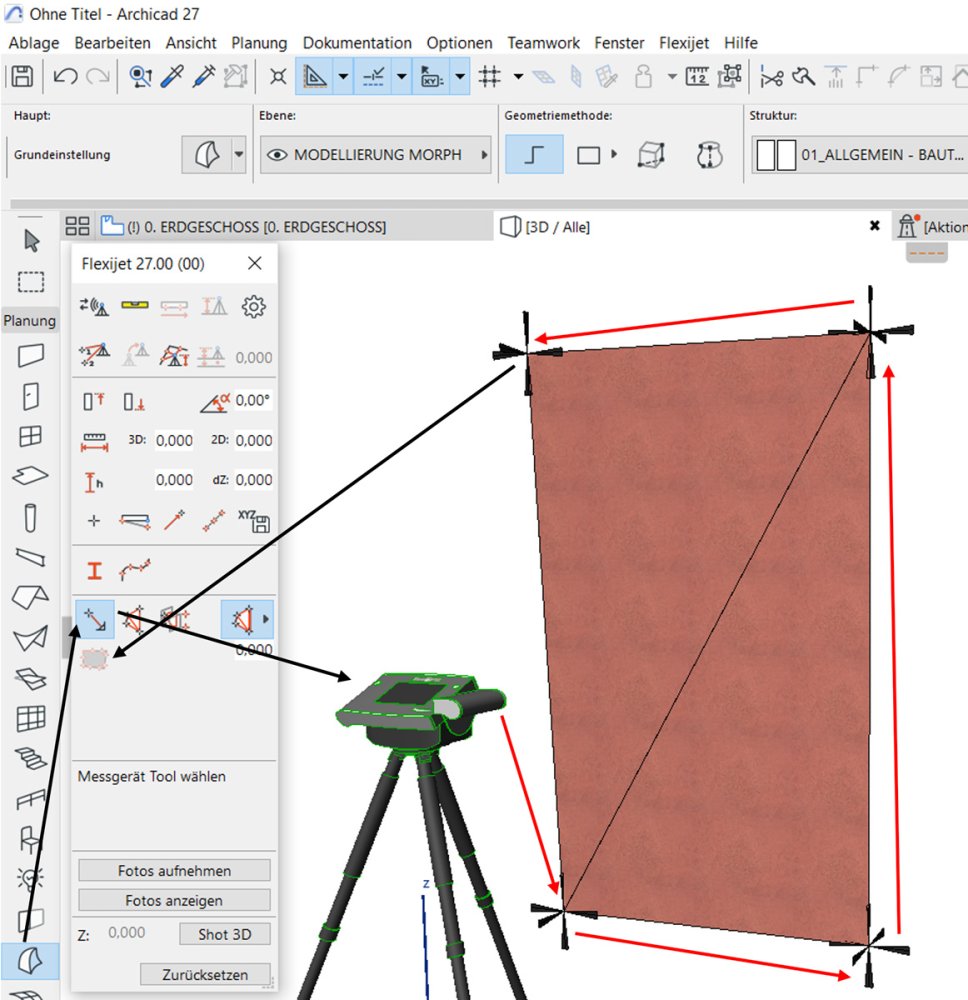Select box geometry method
Image resolution: width=968 pixels, height=1000 pixels.
(650, 155)
